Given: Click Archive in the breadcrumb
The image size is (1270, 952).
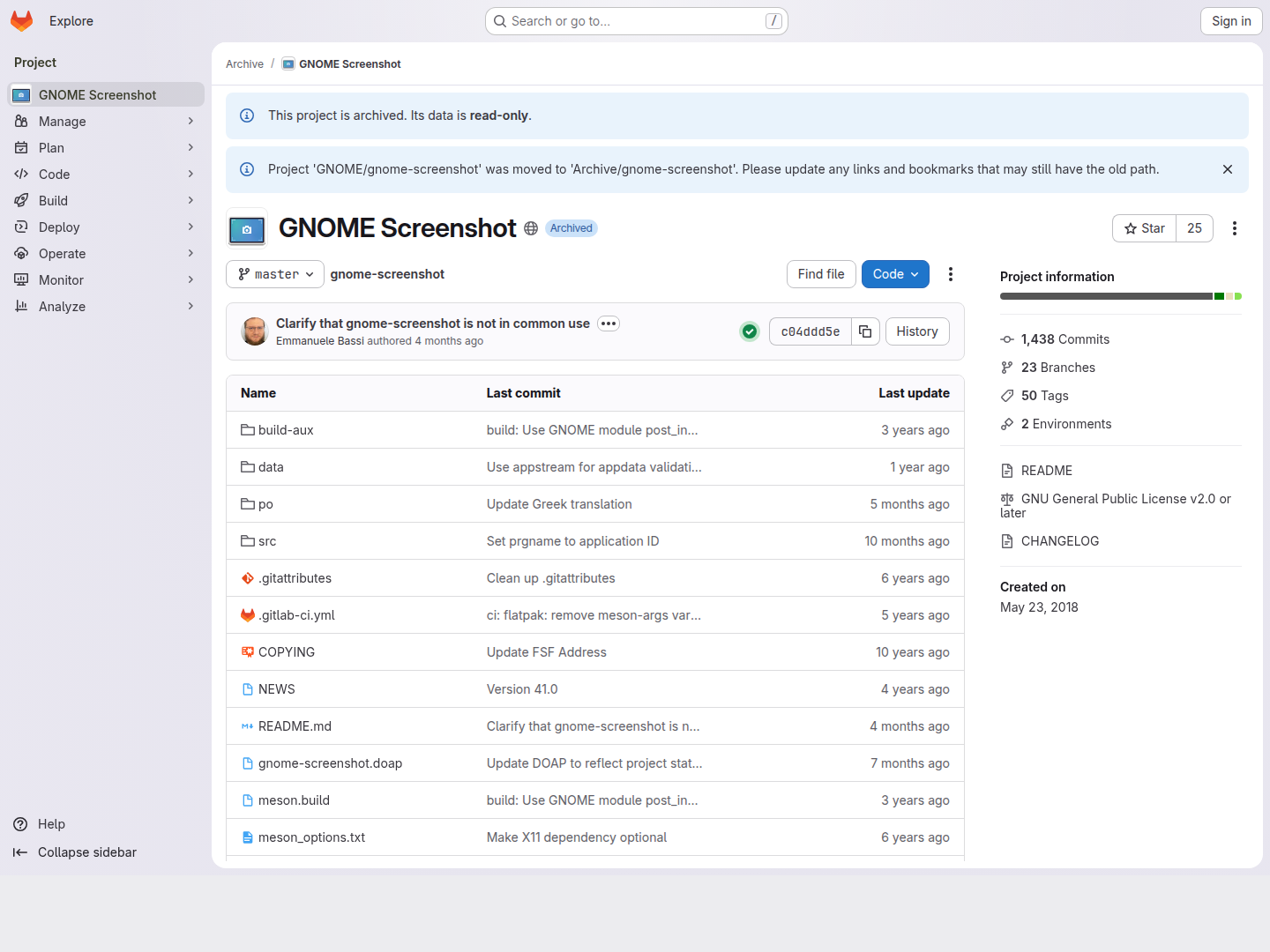Looking at the screenshot, I should tap(244, 64).
